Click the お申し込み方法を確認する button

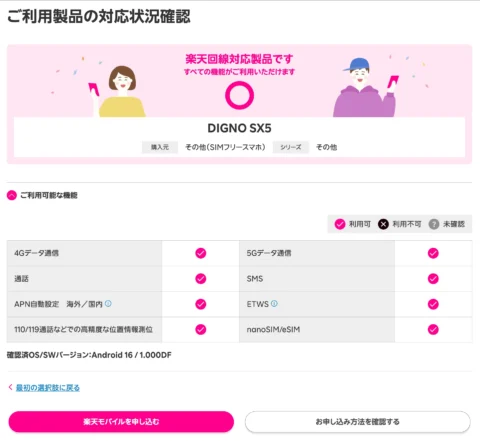(358, 422)
